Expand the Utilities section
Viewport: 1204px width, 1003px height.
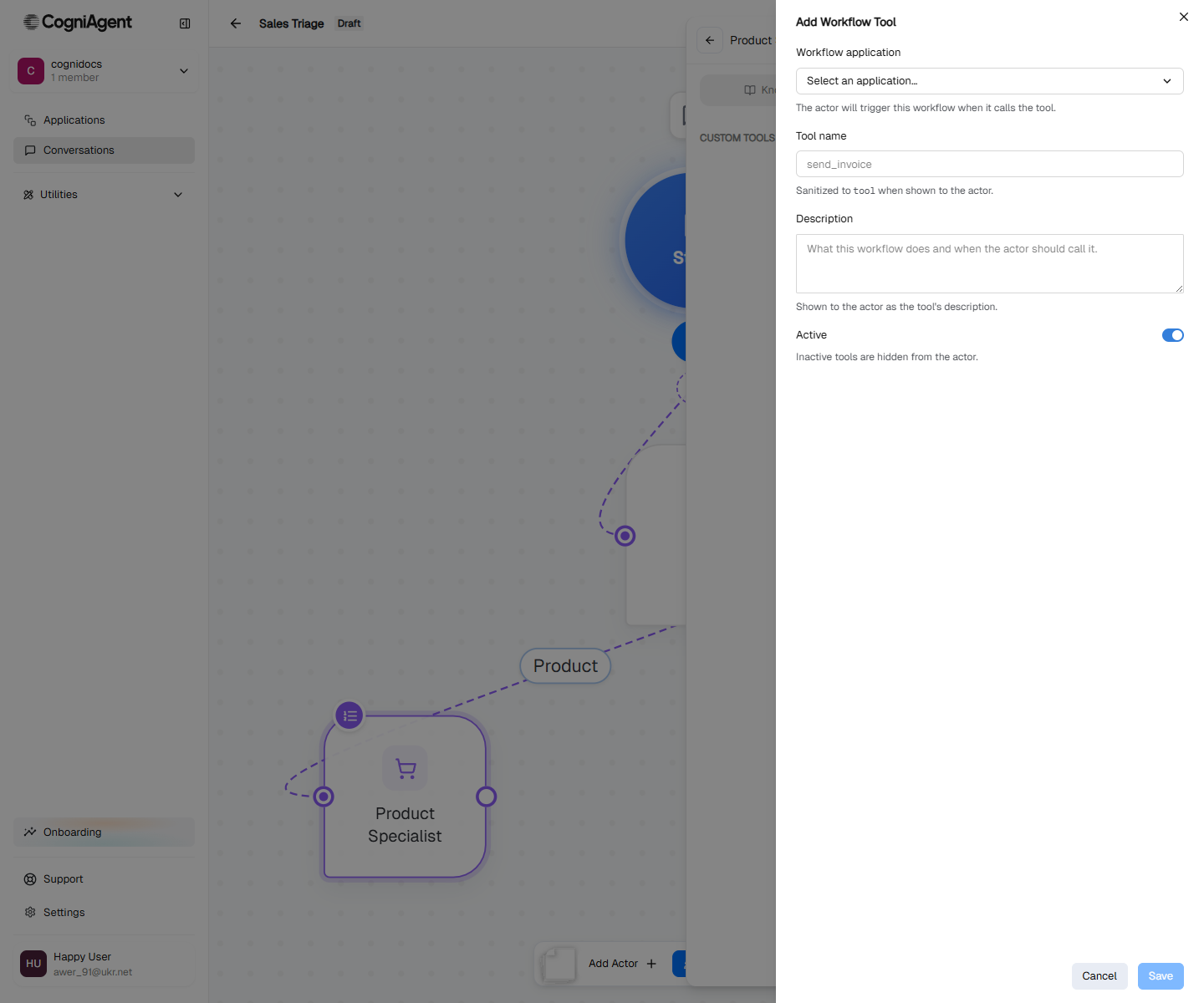[104, 195]
